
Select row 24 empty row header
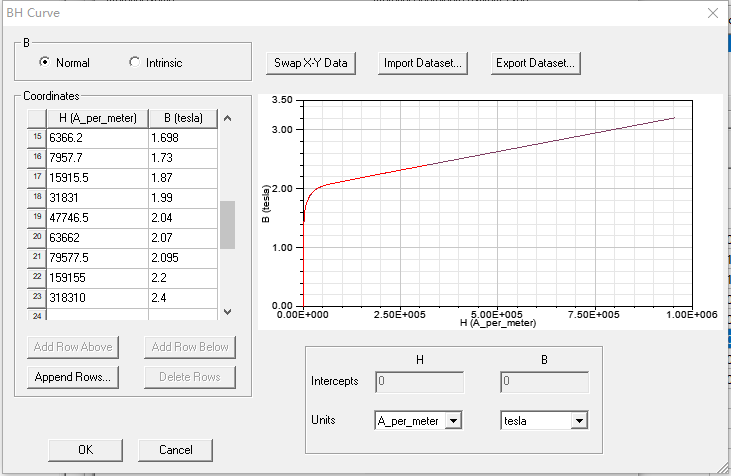[37, 316]
